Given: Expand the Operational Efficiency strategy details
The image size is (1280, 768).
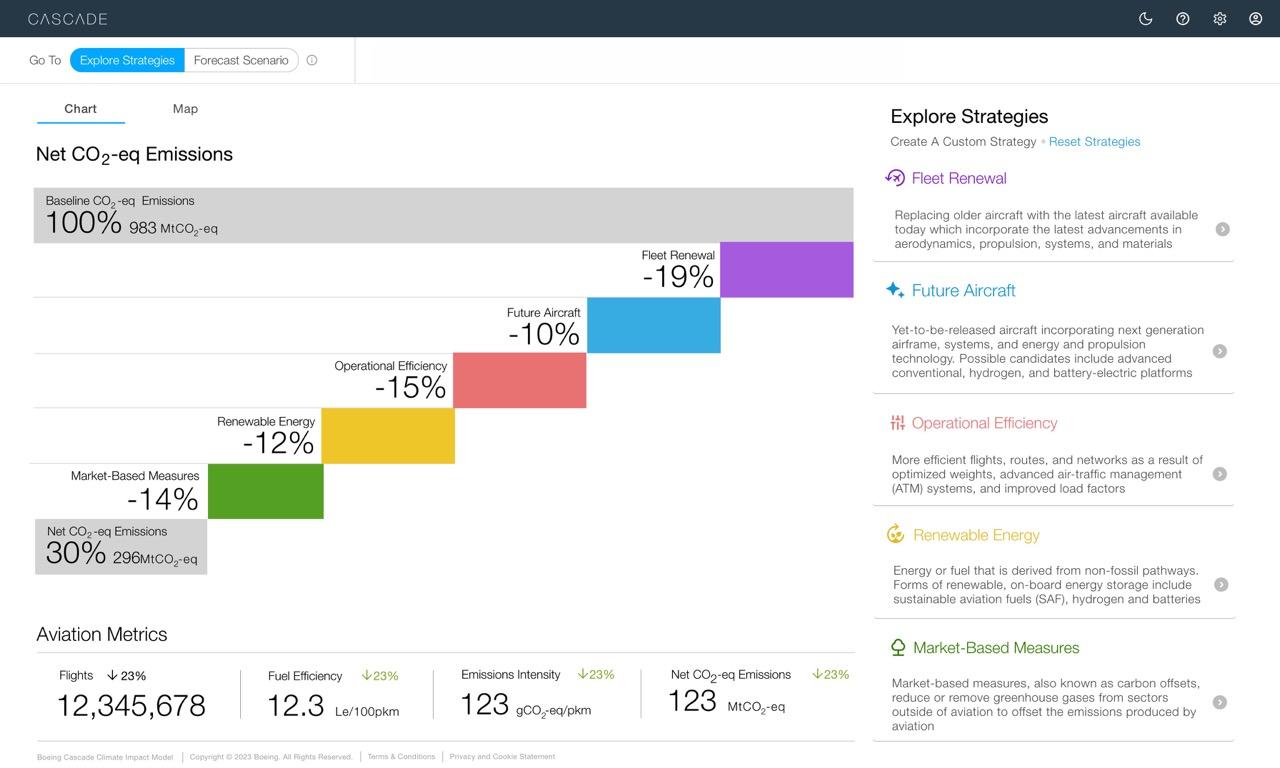Looking at the screenshot, I should click(1221, 474).
